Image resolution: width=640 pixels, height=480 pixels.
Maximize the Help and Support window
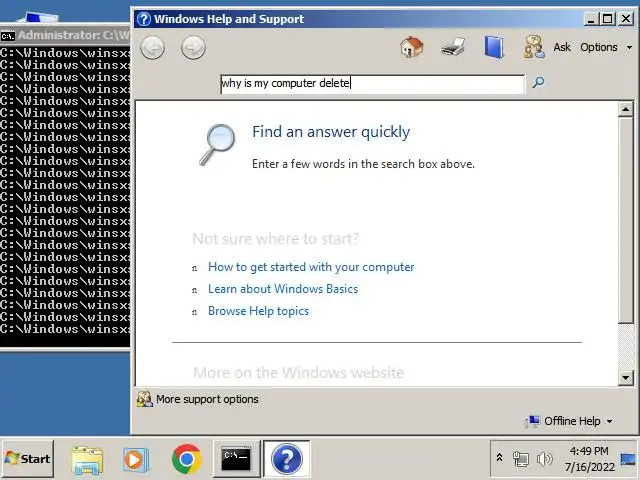(x=607, y=19)
